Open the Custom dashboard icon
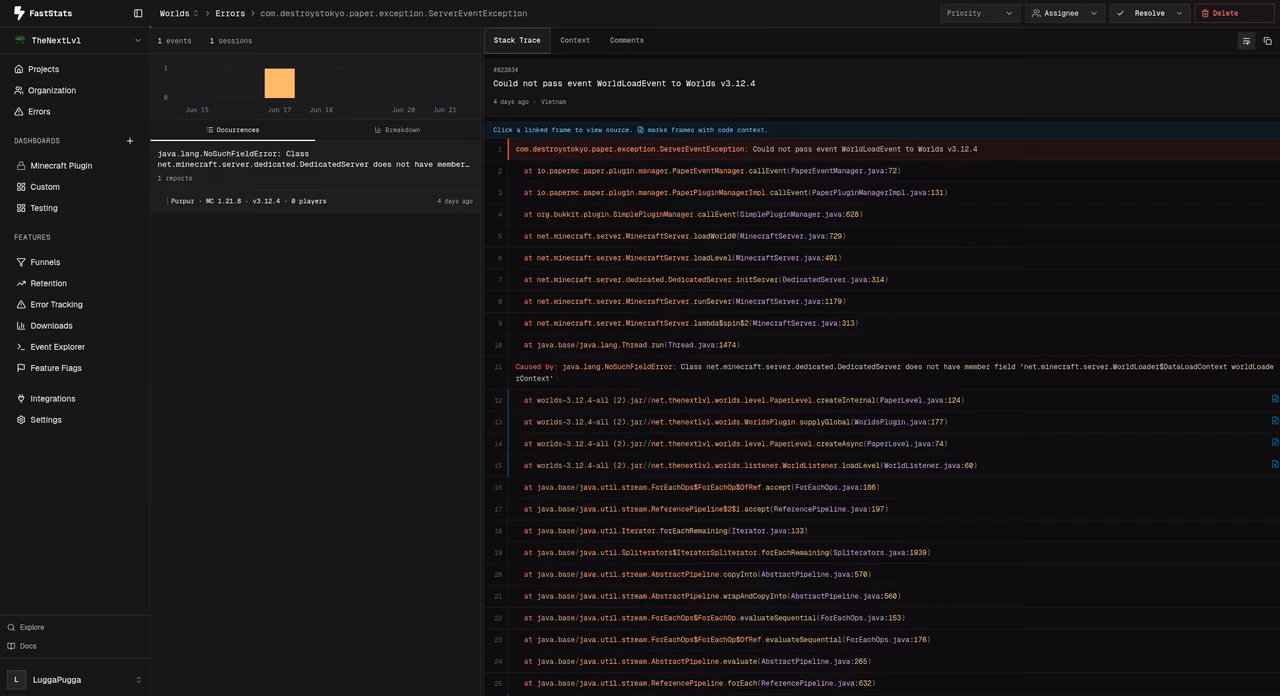 pyautogui.click(x=21, y=187)
